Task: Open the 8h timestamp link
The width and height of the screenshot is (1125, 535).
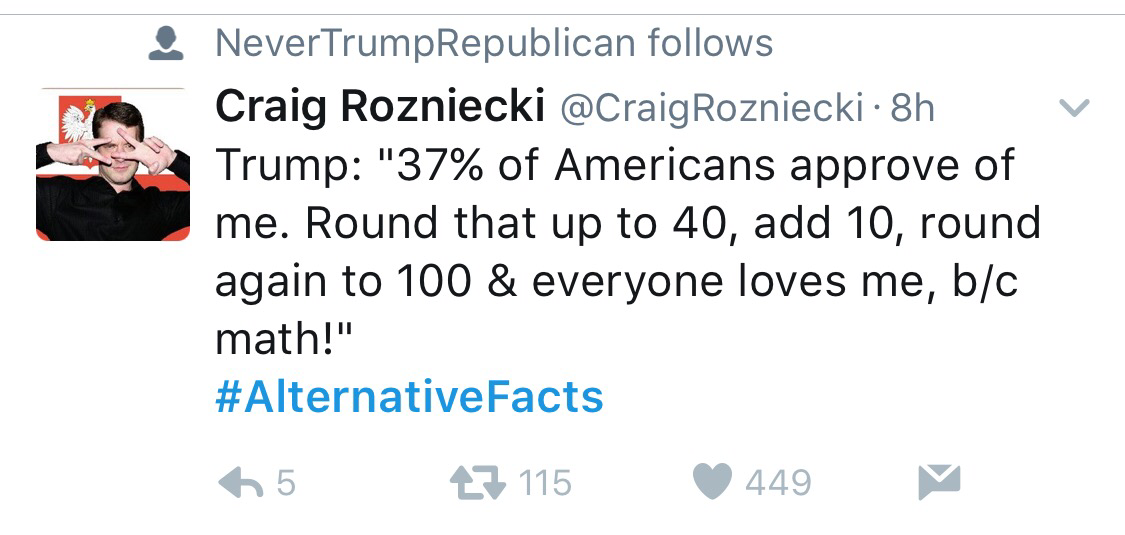Action: pyautogui.click(x=911, y=108)
